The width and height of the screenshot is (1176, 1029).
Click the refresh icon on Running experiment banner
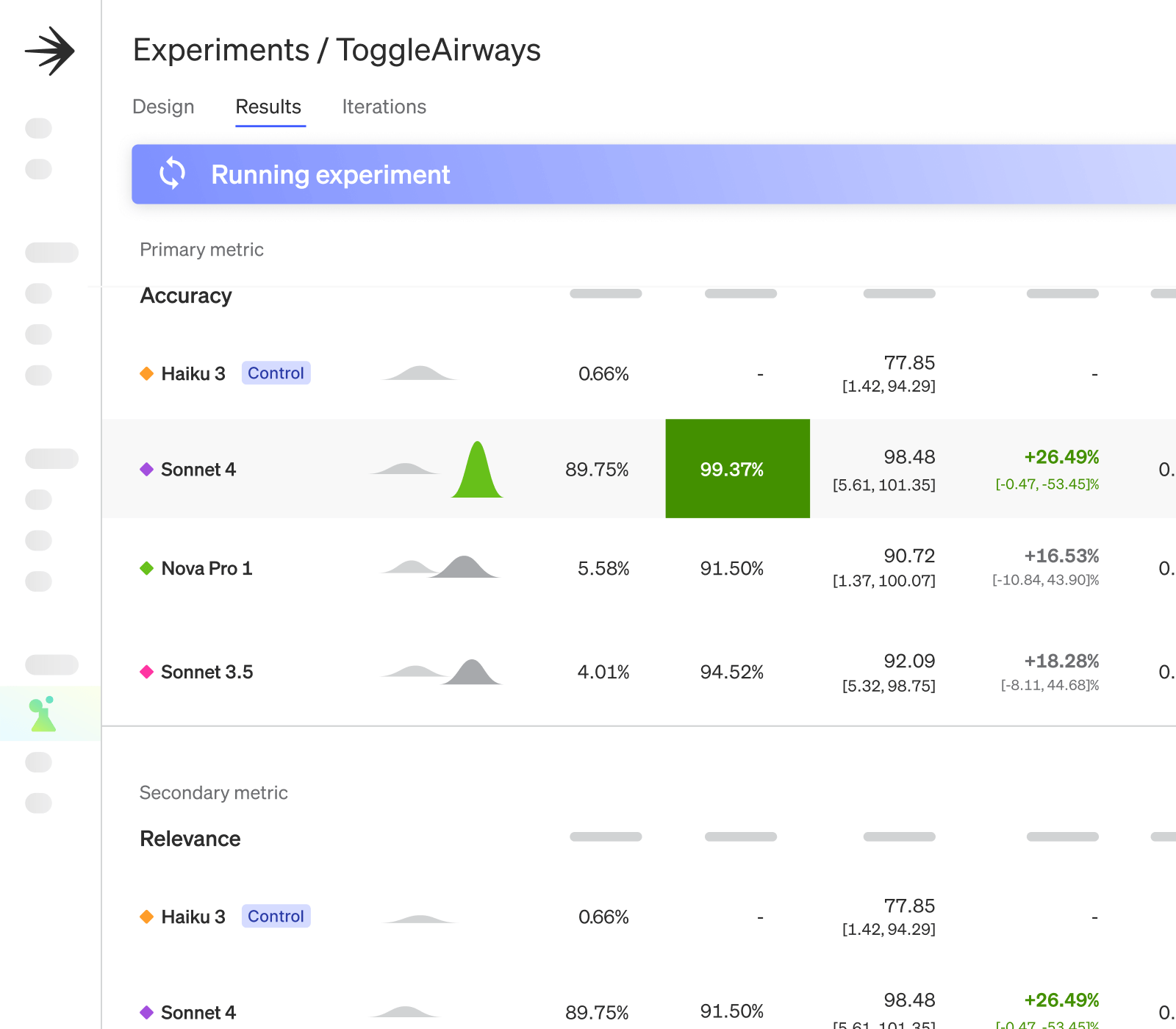[172, 174]
